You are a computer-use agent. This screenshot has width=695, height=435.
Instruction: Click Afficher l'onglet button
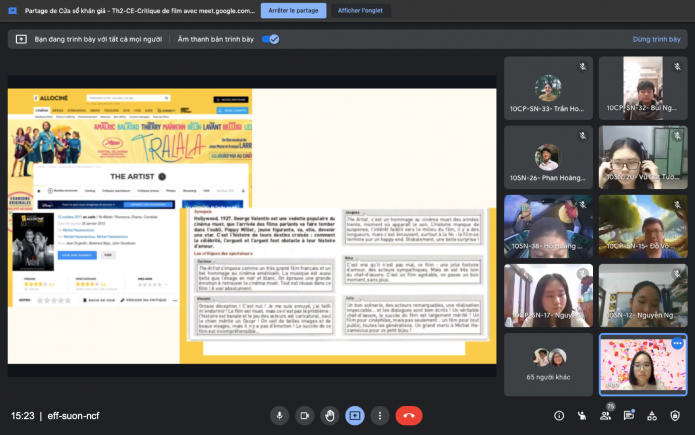pyautogui.click(x=360, y=10)
